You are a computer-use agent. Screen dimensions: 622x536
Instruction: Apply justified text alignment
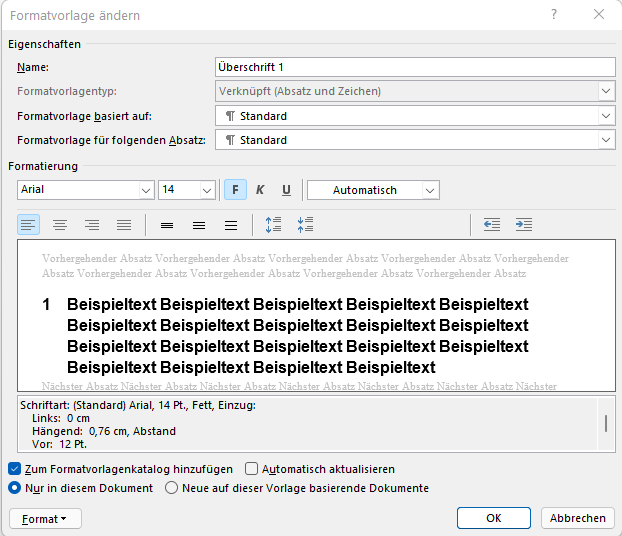pyautogui.click(x=124, y=225)
